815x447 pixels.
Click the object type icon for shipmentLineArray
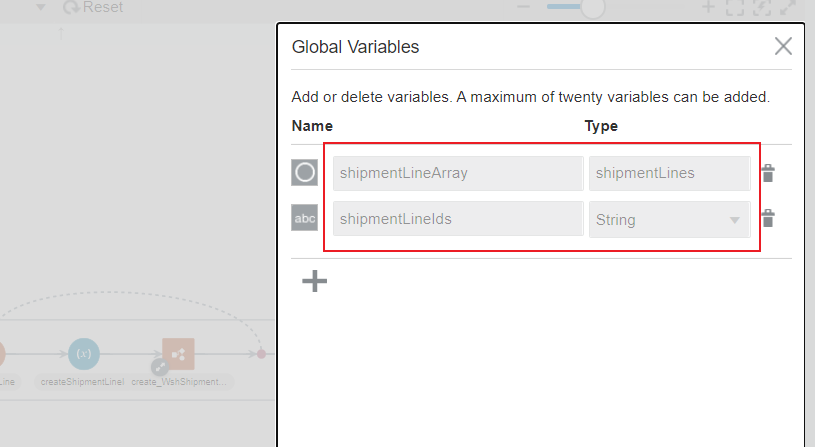click(304, 173)
